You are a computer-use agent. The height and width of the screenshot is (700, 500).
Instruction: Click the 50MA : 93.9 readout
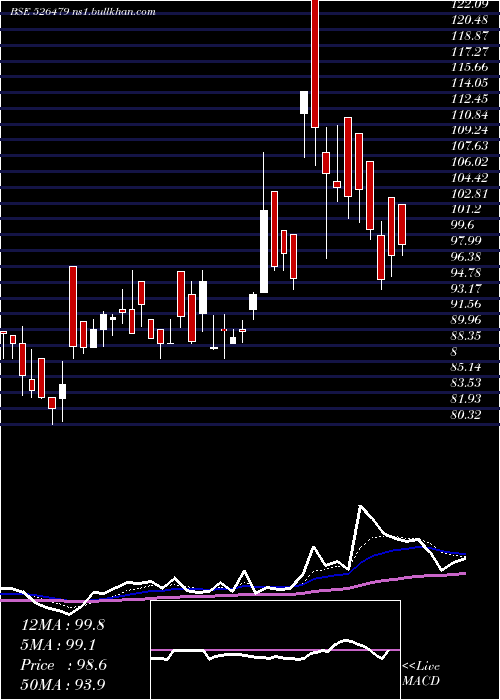pyautogui.click(x=63, y=685)
